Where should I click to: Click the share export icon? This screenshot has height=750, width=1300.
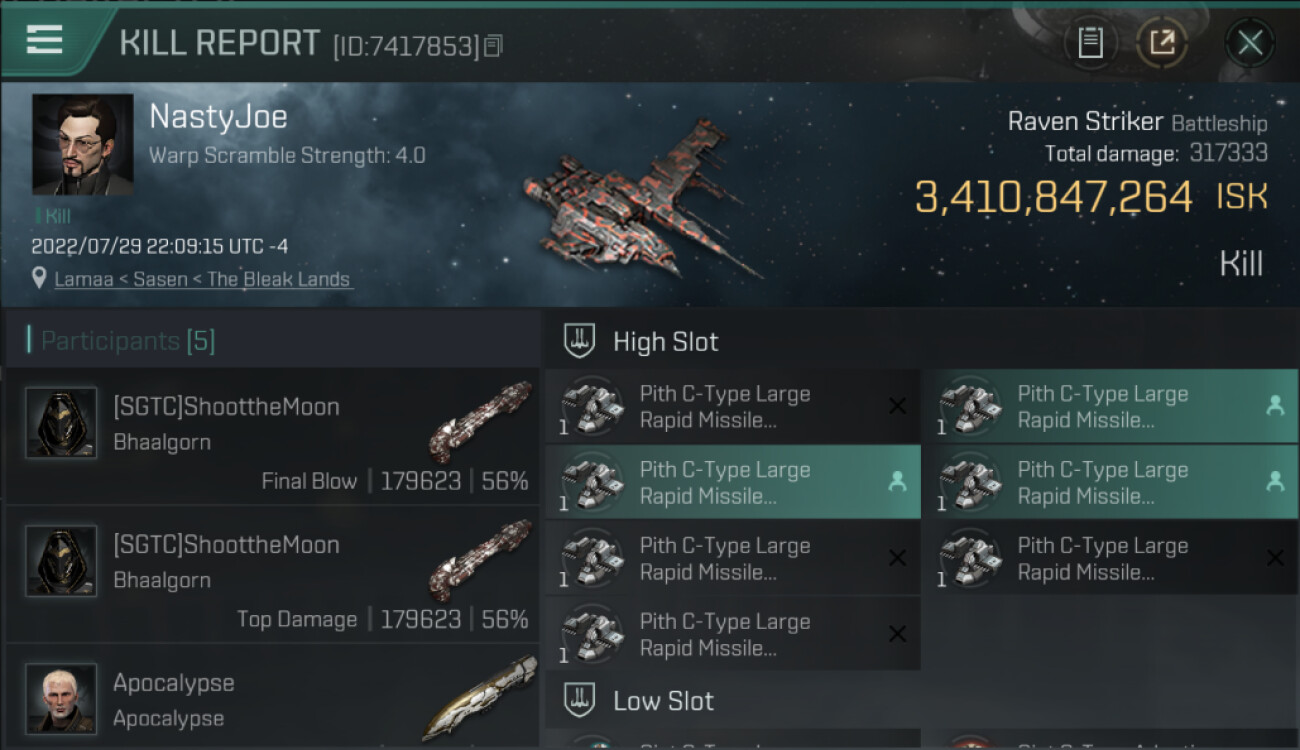[1162, 42]
